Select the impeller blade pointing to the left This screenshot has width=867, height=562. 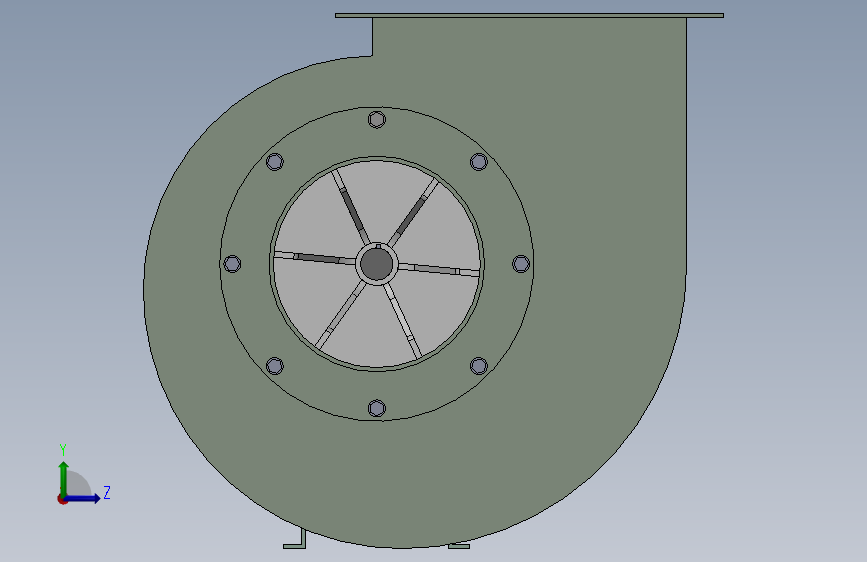coord(315,258)
